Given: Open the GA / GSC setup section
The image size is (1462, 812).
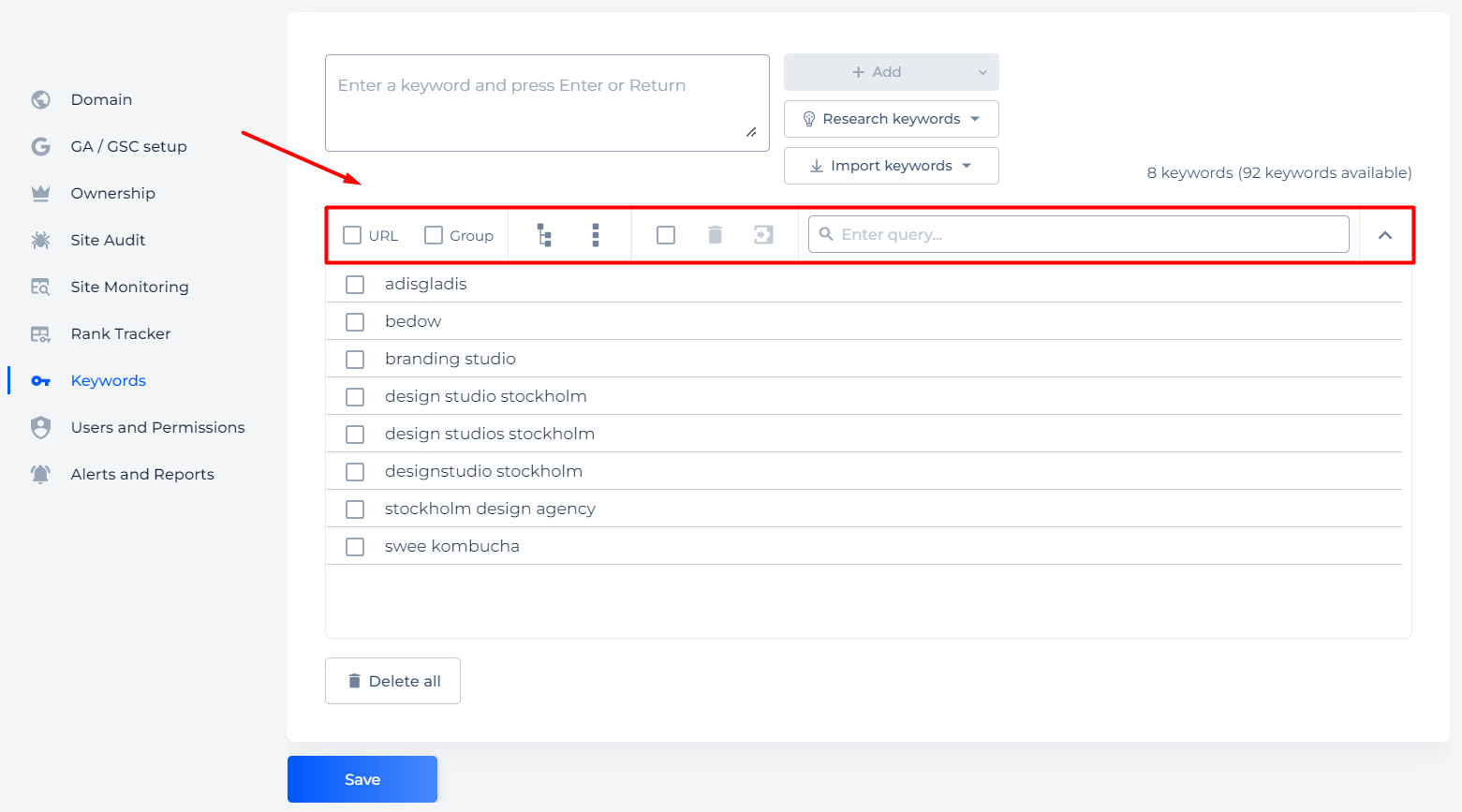Looking at the screenshot, I should [129, 146].
